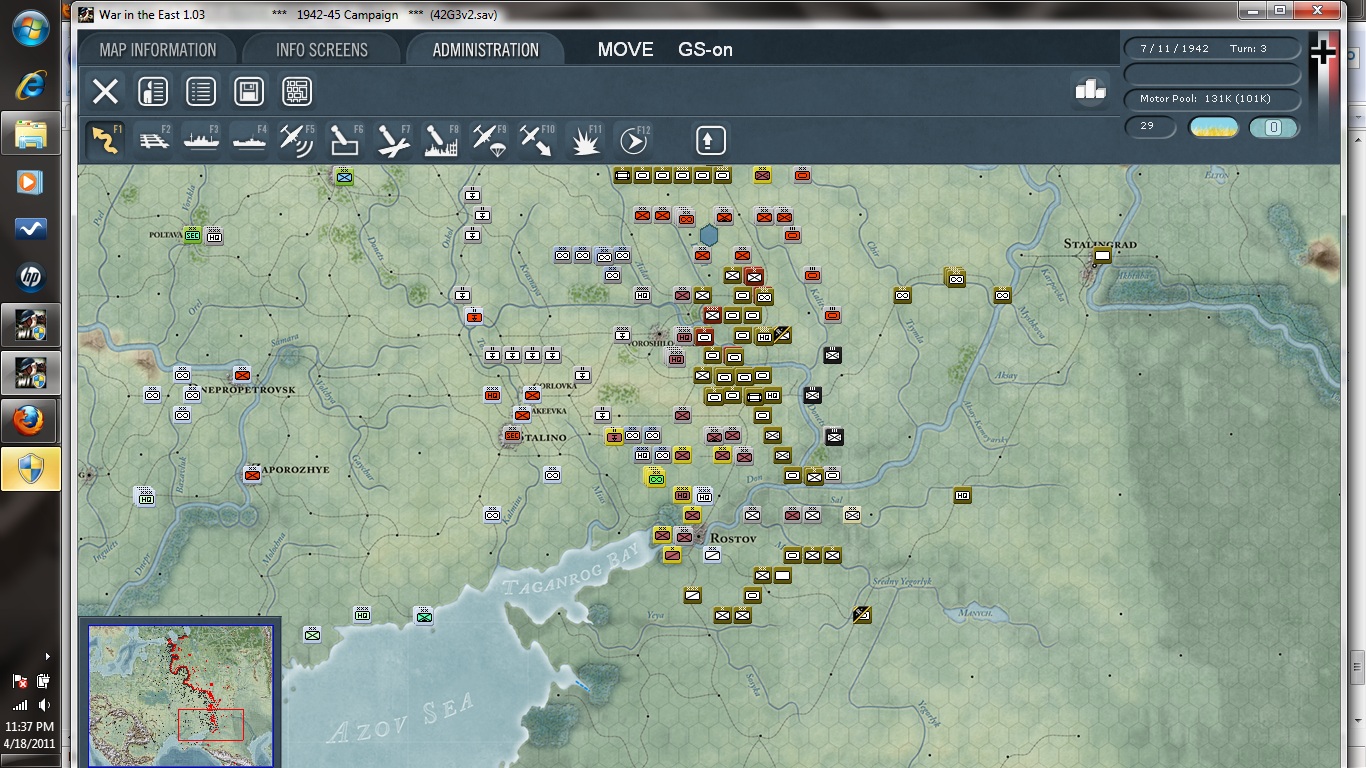Select the Administration tab
1366x768 pixels.
[x=486, y=50]
